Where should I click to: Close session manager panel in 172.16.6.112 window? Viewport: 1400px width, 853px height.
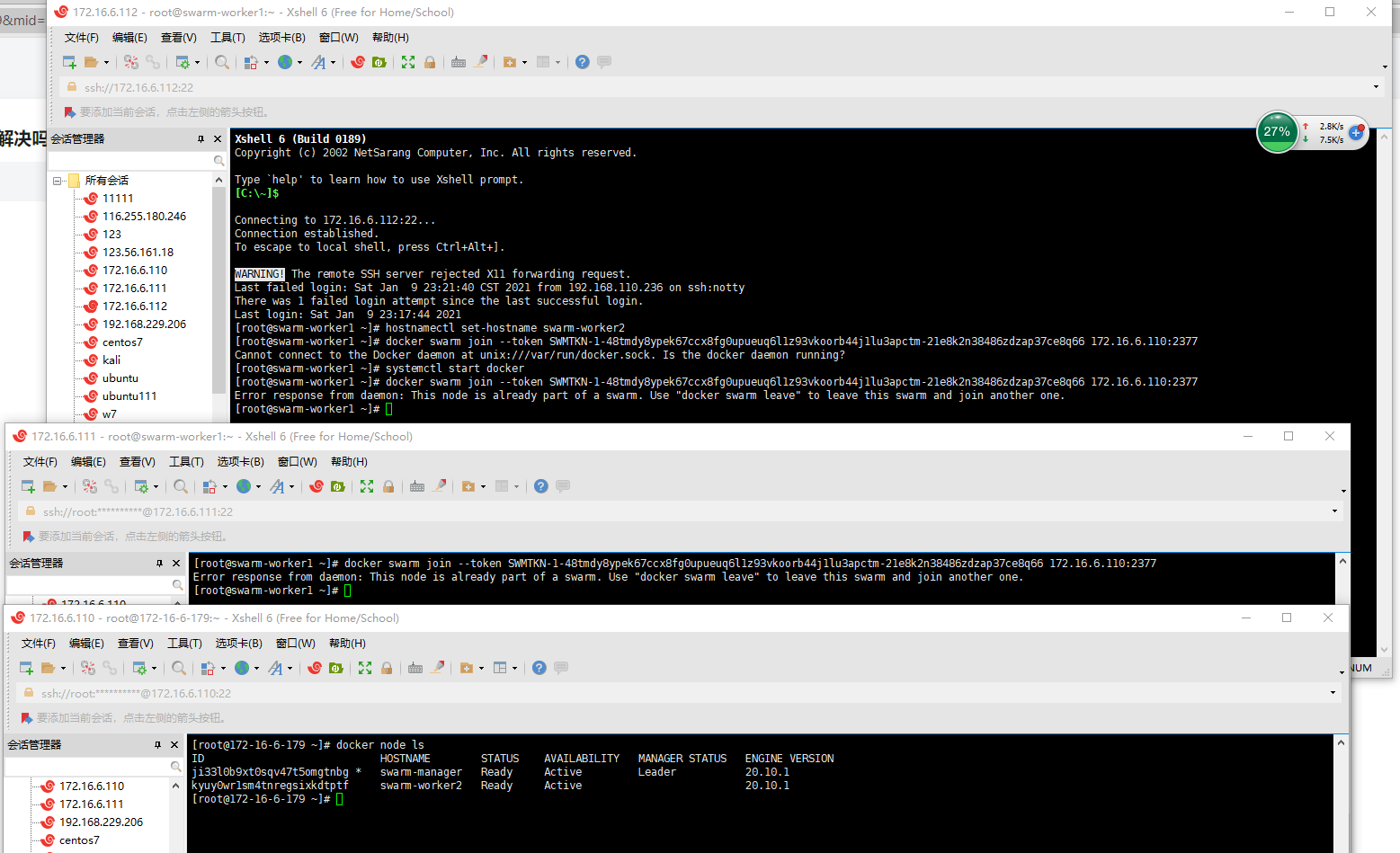(x=218, y=139)
